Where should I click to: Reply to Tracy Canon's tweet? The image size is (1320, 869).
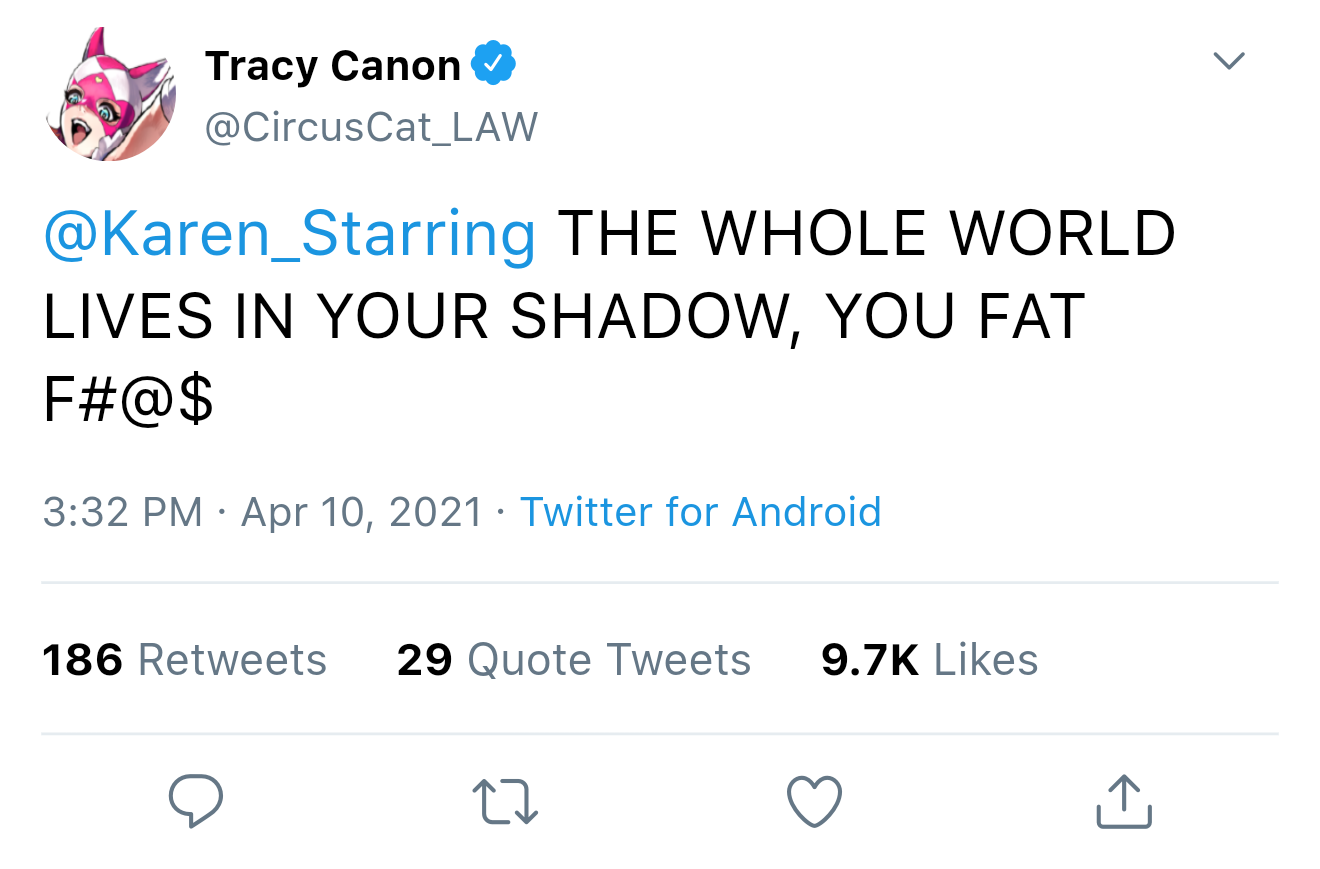click(x=195, y=801)
